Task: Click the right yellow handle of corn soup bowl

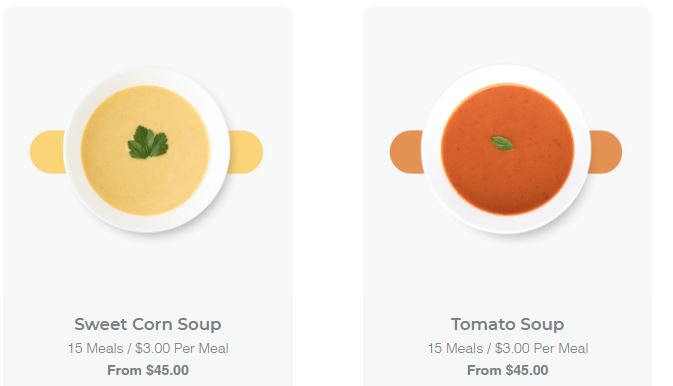Action: [246, 152]
